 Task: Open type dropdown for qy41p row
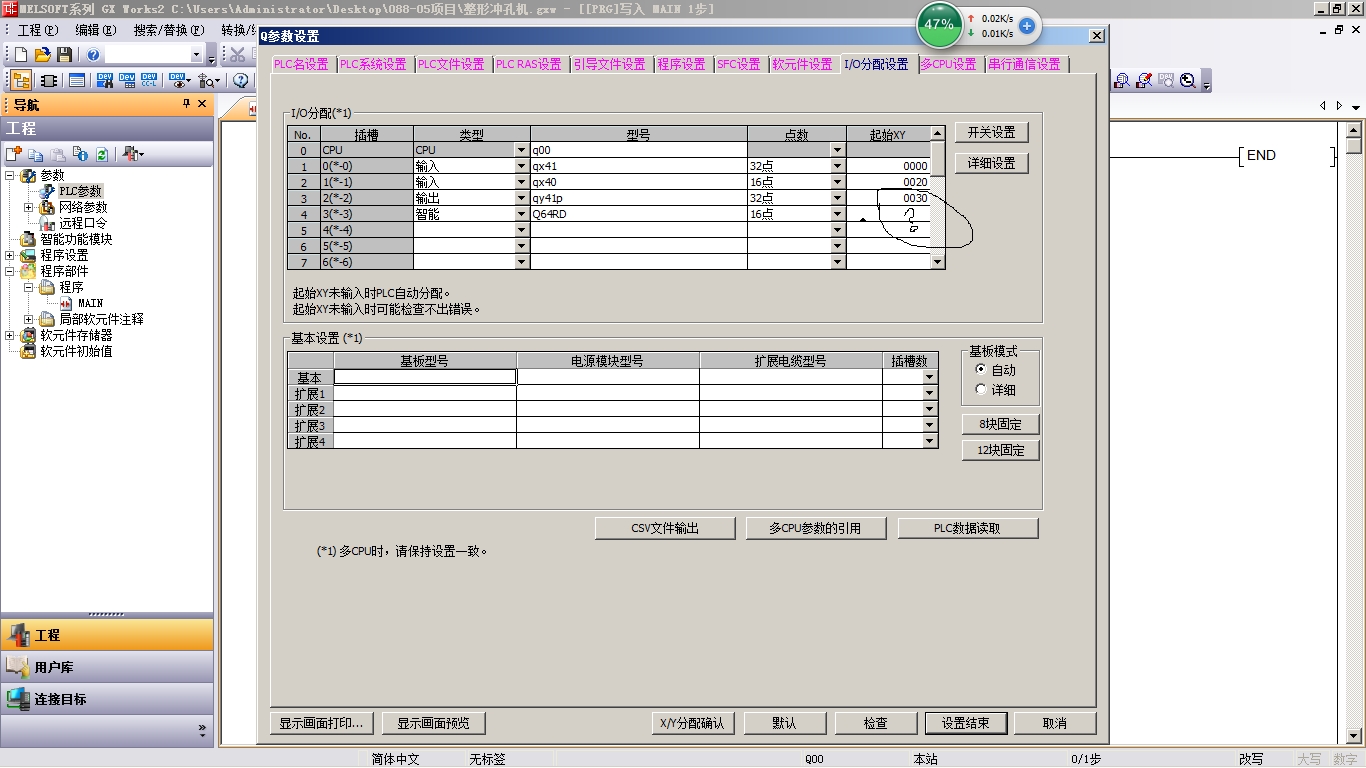(521, 198)
